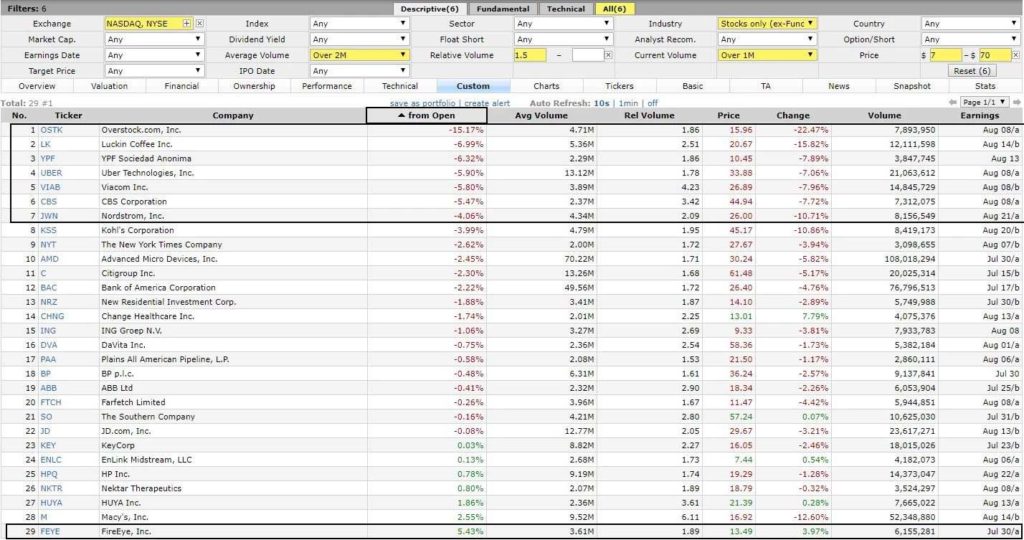Click Bank of America Corporation row
Image resolution: width=1024 pixels, height=540 pixels.
(511, 288)
